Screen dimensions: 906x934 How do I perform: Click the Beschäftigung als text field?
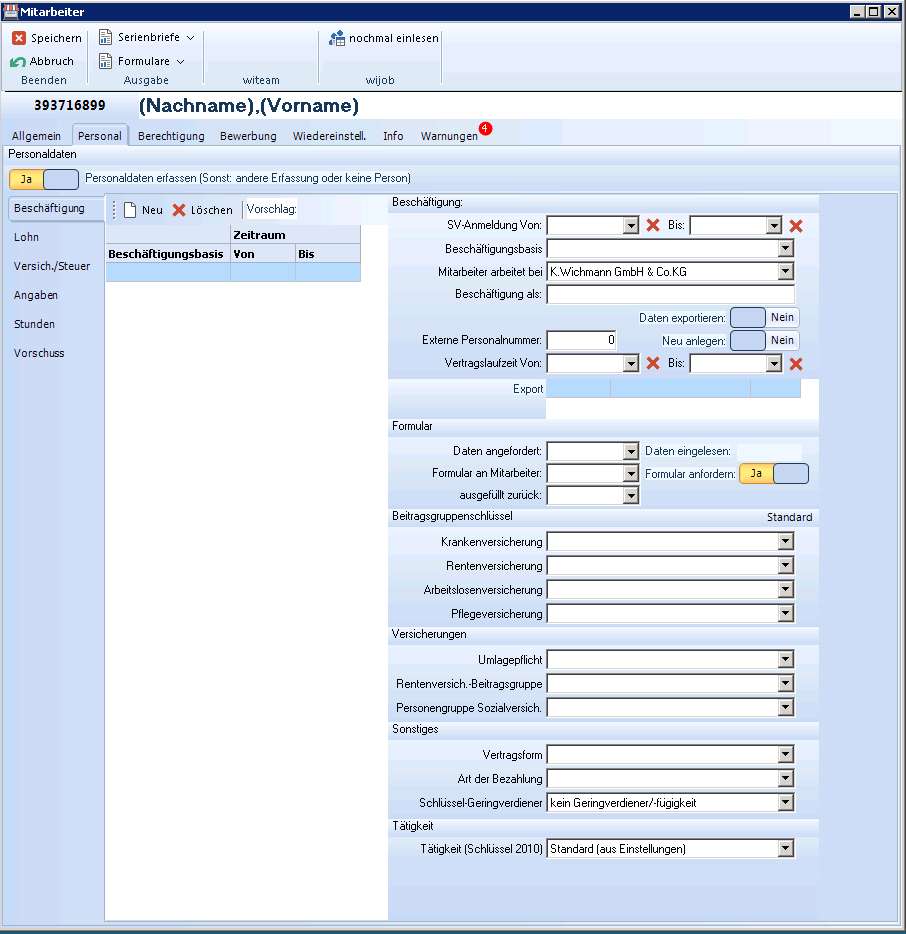click(x=671, y=294)
